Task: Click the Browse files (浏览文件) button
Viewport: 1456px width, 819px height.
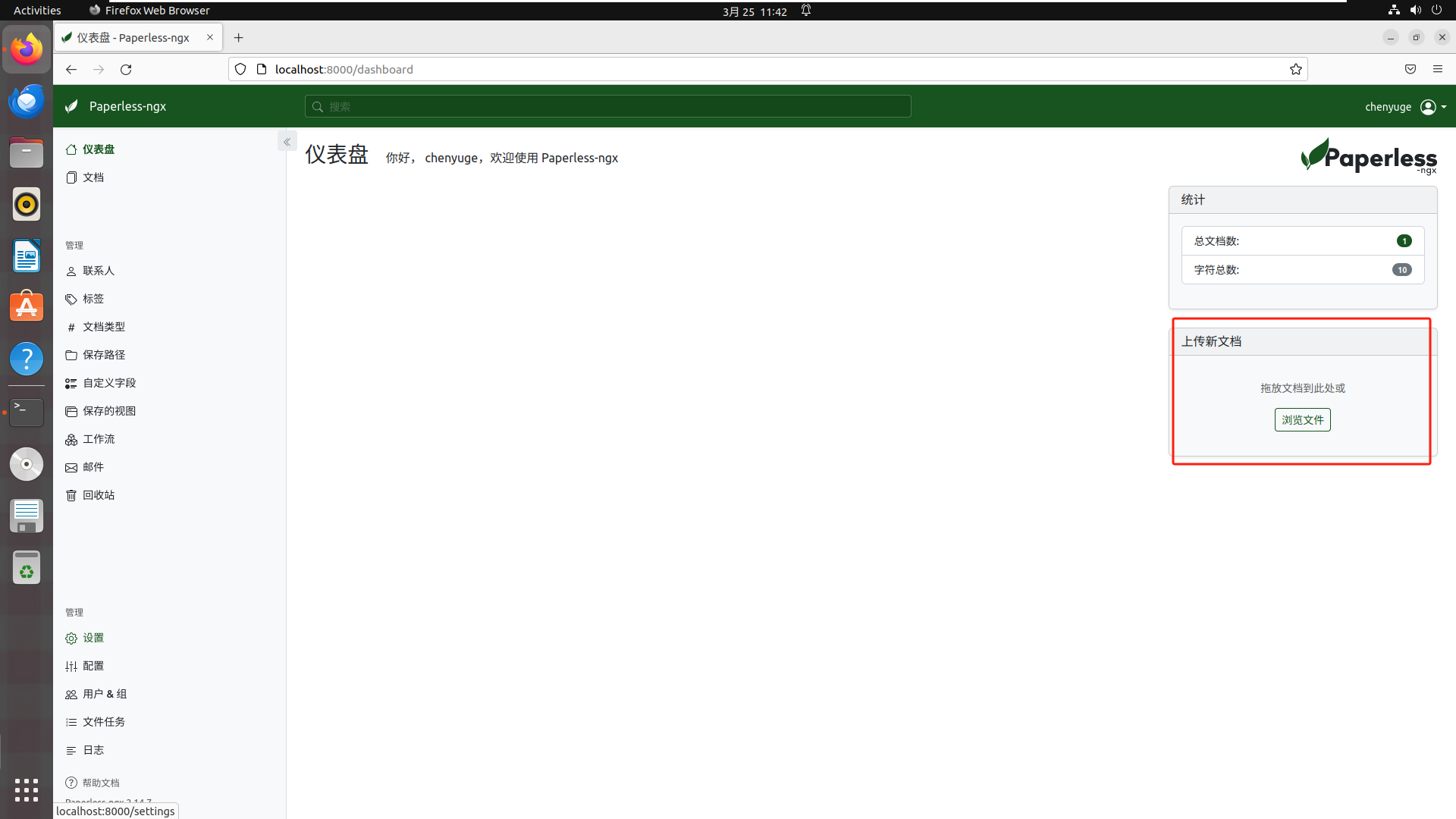Action: 1302,419
